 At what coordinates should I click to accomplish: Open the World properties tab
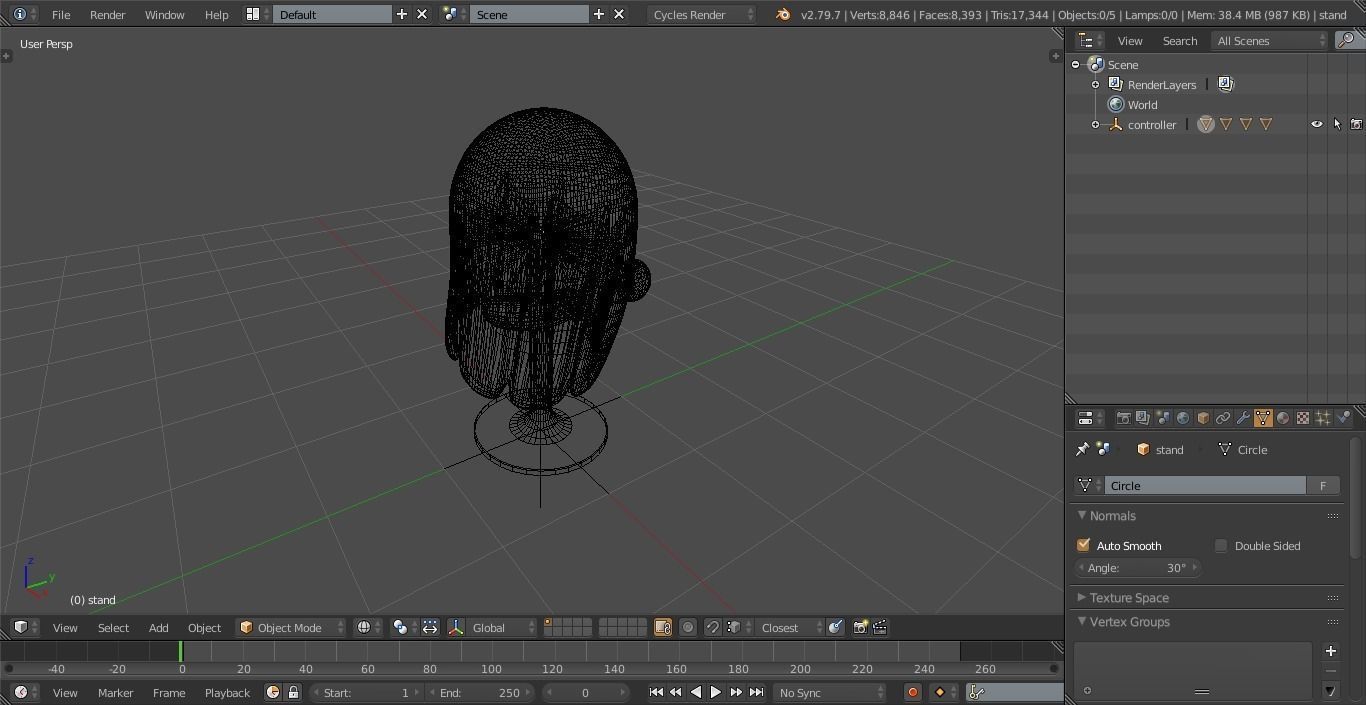pos(1183,418)
